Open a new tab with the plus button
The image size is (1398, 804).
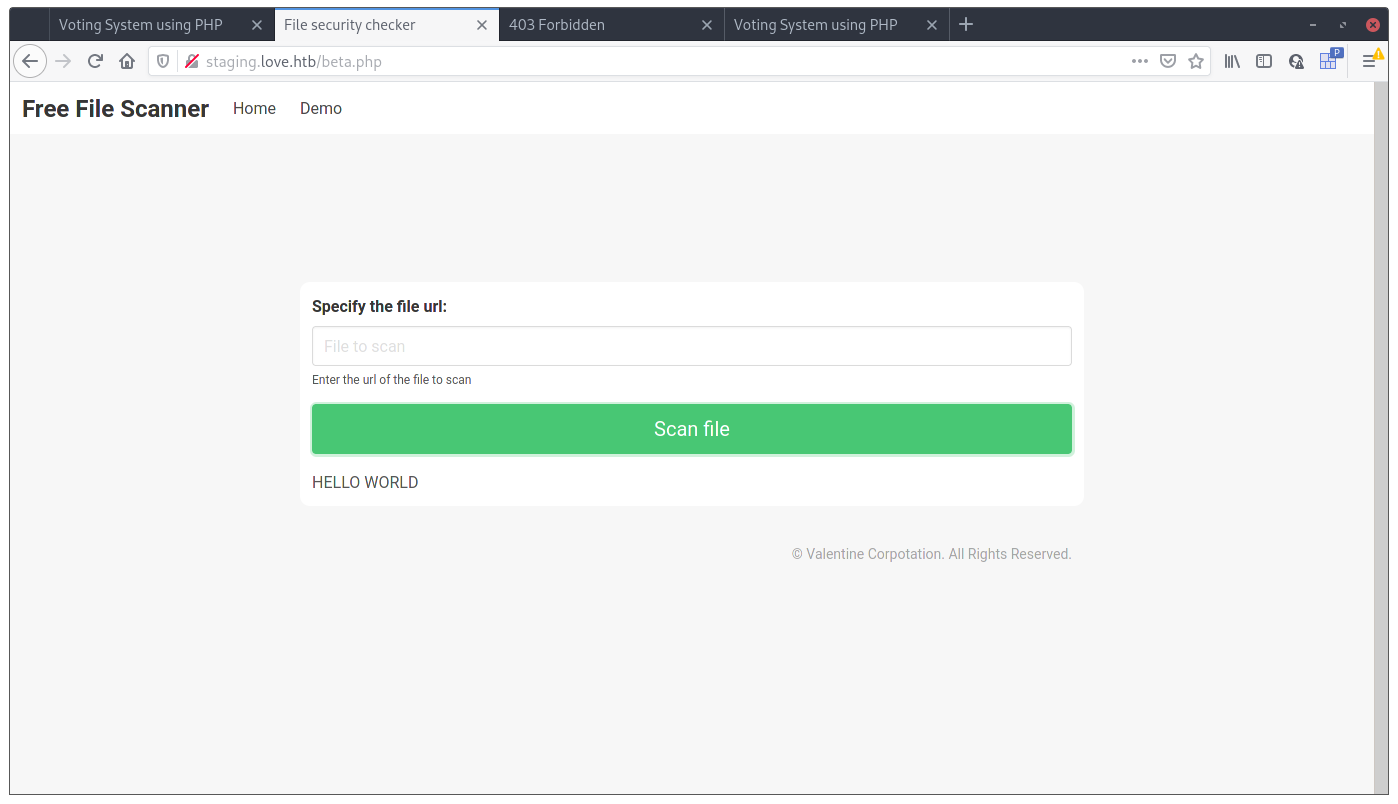click(966, 24)
